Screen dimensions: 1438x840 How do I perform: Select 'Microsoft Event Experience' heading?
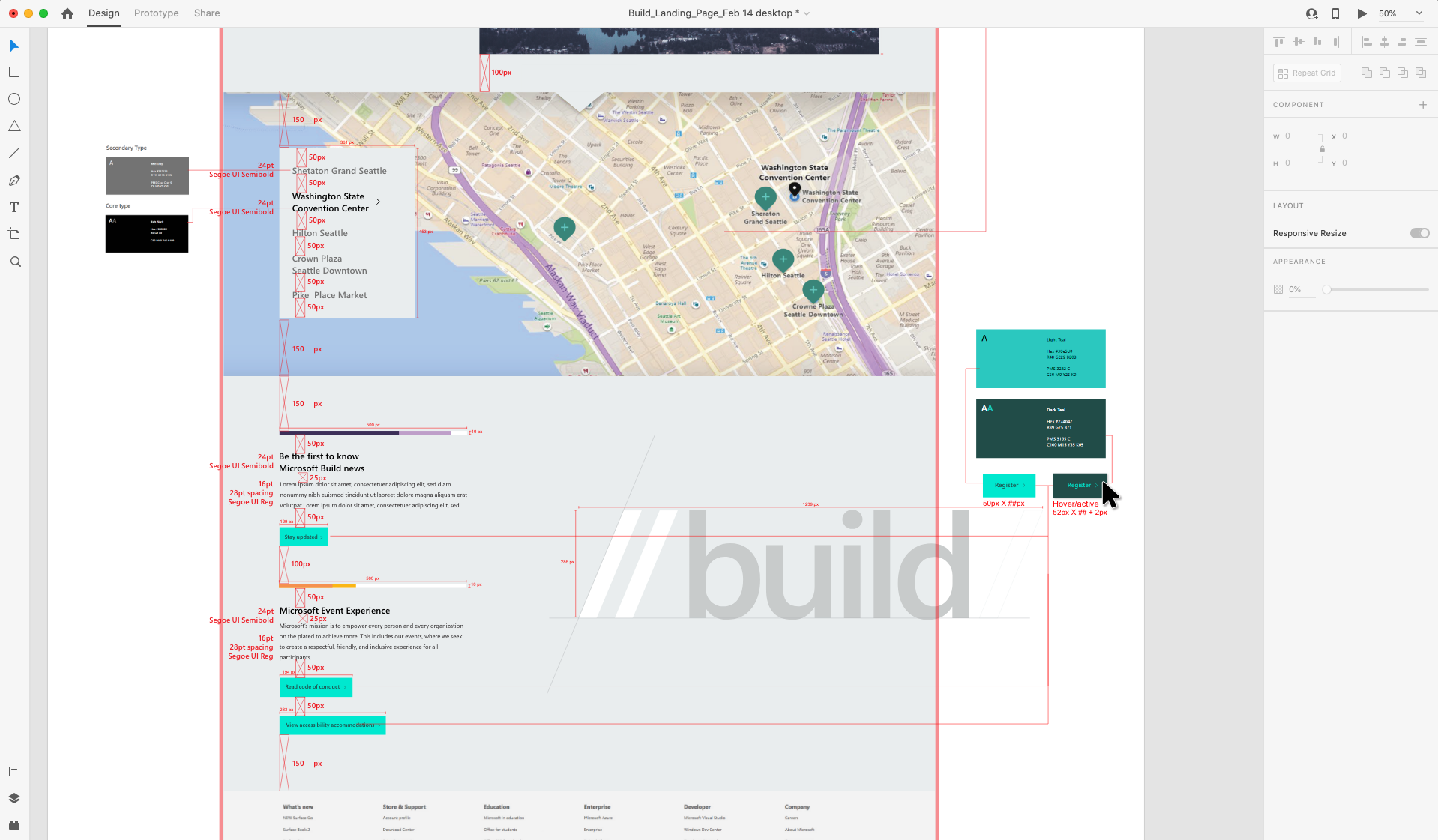click(x=334, y=611)
